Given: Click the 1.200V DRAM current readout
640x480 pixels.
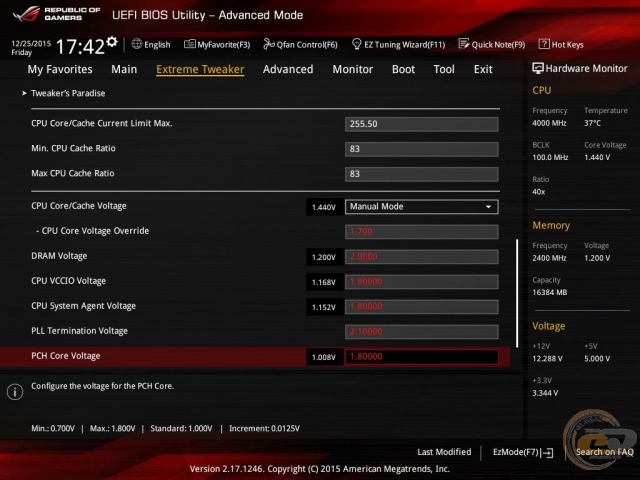Looking at the screenshot, I should click(x=324, y=257).
